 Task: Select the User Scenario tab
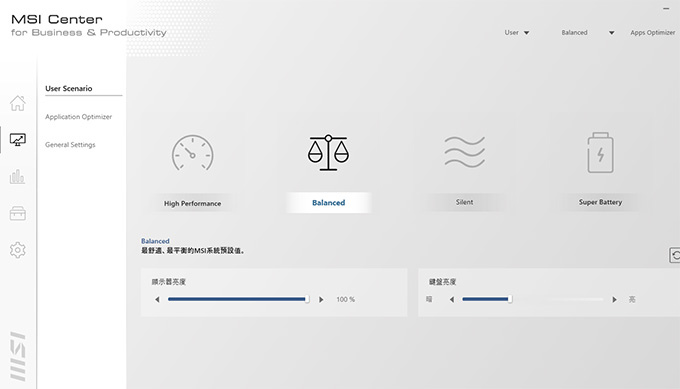[69, 88]
